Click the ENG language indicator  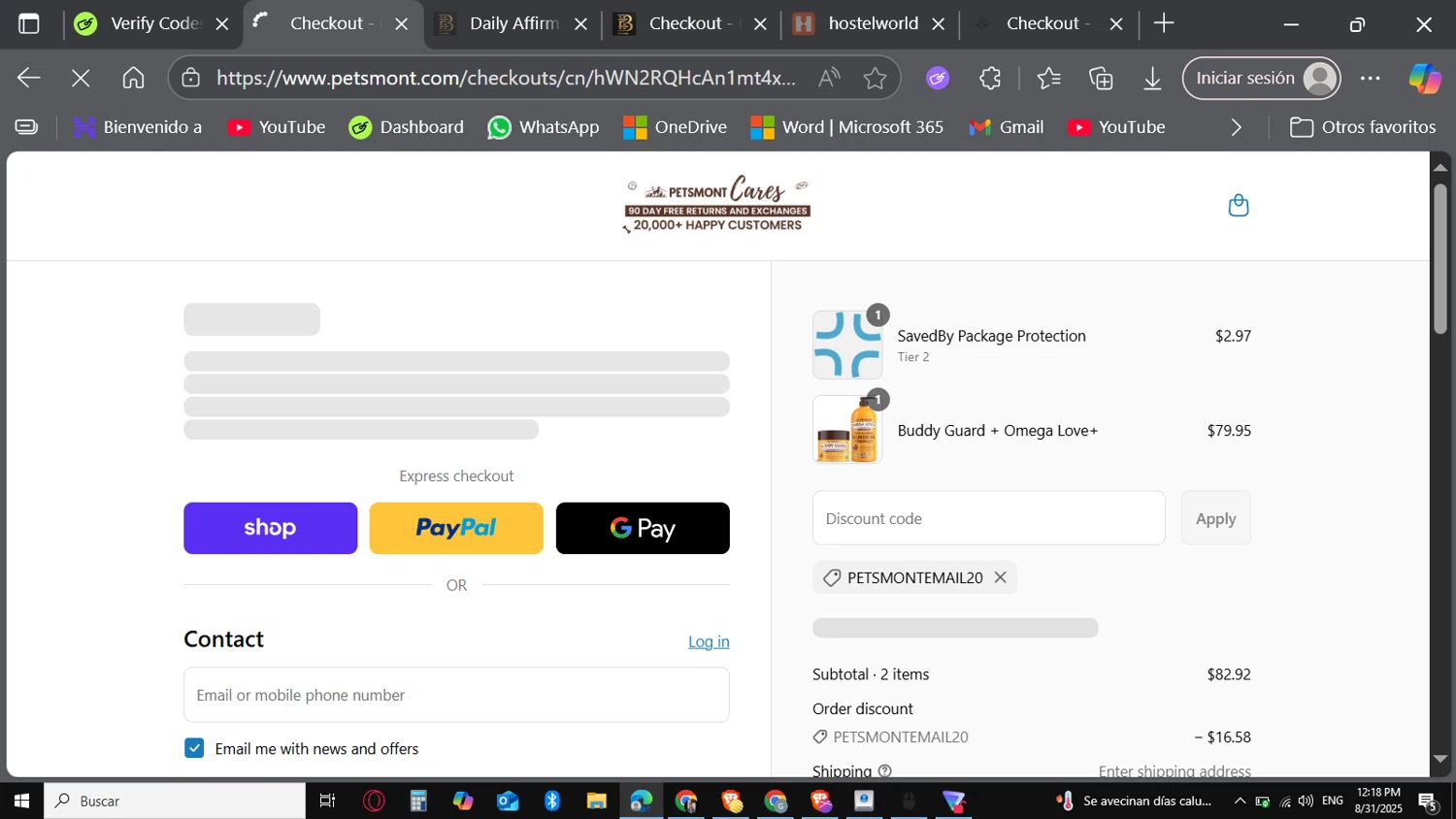(x=1333, y=801)
